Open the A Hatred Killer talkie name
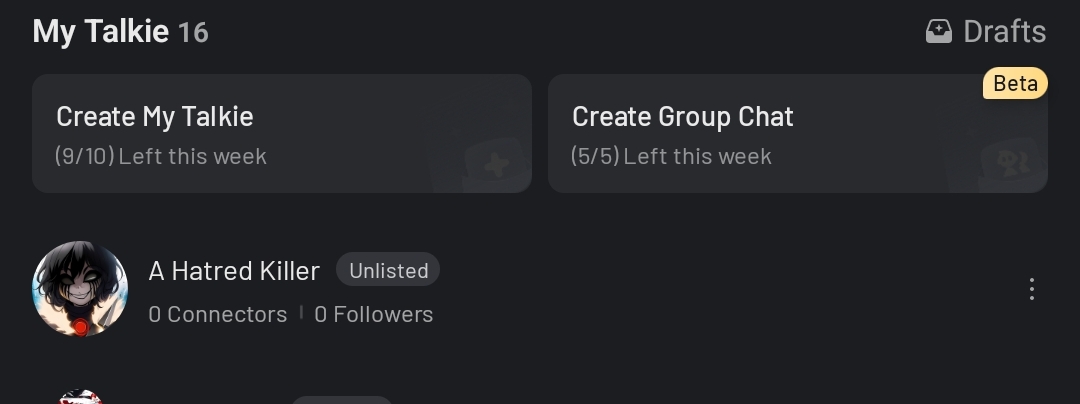 pyautogui.click(x=234, y=270)
